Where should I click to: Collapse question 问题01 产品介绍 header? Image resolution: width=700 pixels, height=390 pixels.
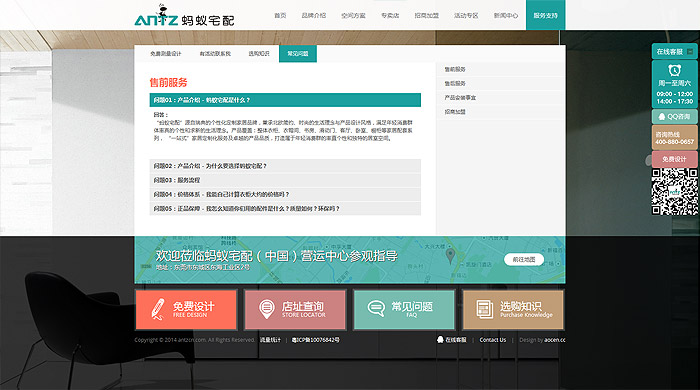click(x=285, y=100)
